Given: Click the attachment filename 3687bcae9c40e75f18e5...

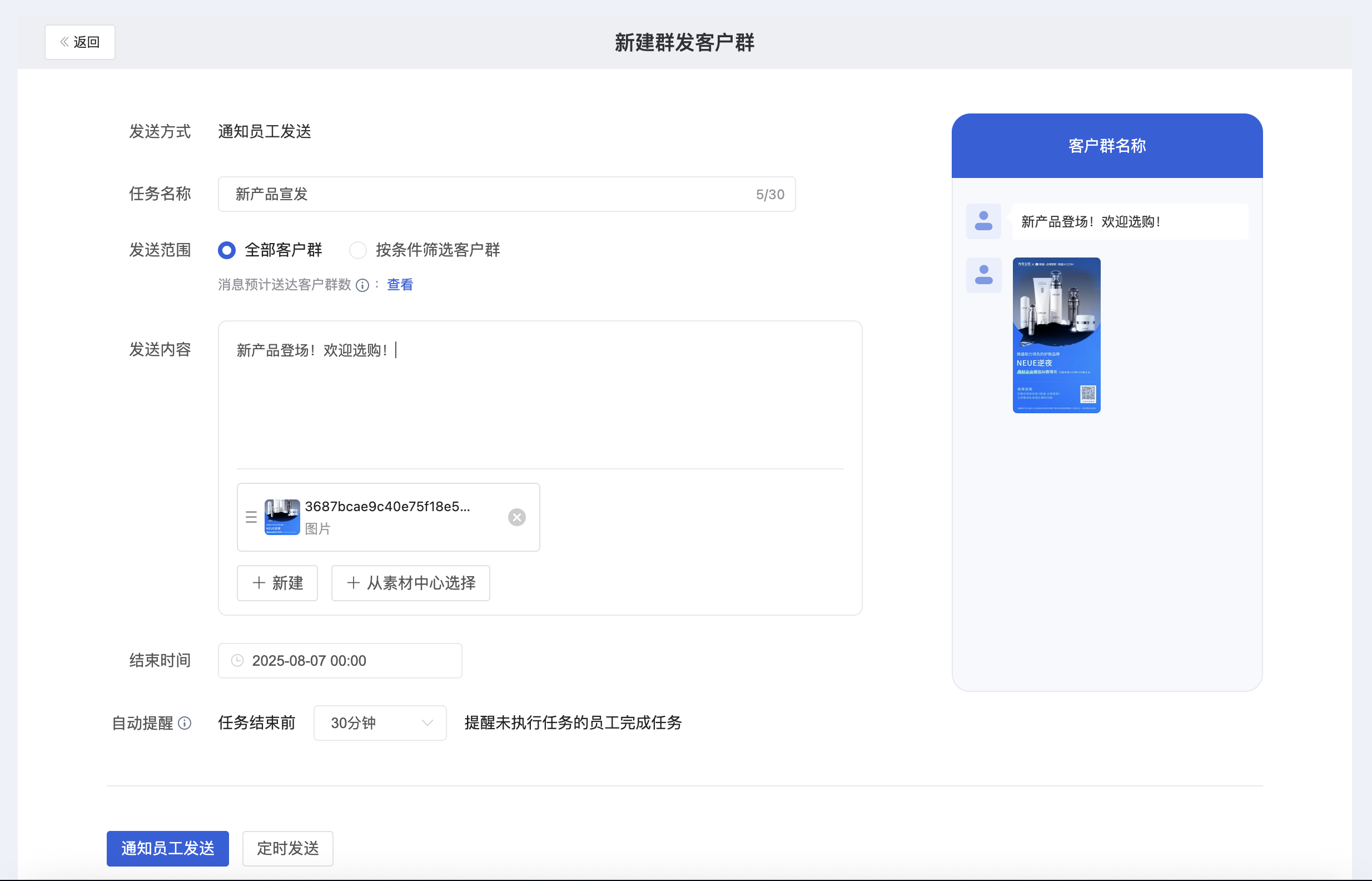Looking at the screenshot, I should pyautogui.click(x=387, y=506).
